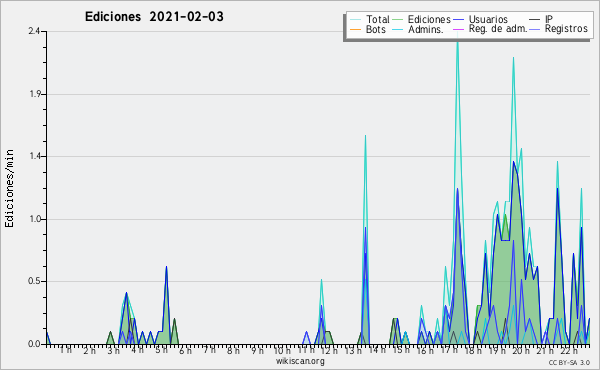600x370 pixels.
Task: Click the '5 h' x-axis label
Action: 161,350
